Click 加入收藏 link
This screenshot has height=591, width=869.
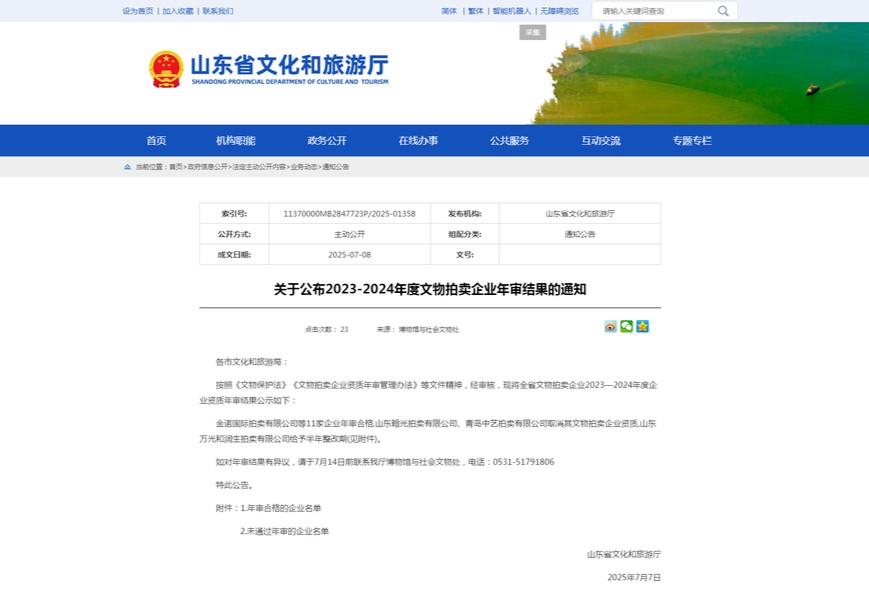[178, 11]
